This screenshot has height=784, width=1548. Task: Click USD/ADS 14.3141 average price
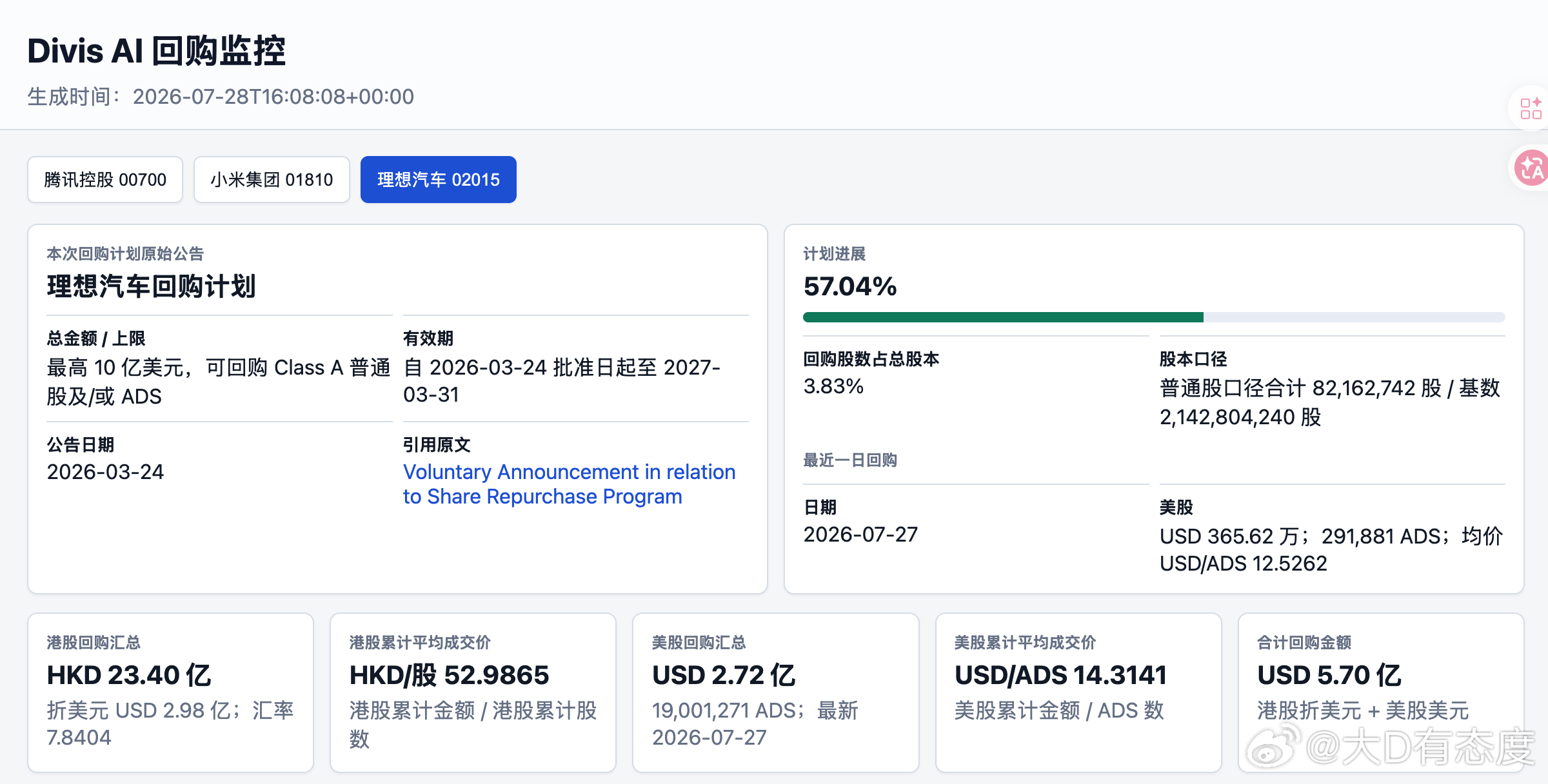coord(1060,675)
